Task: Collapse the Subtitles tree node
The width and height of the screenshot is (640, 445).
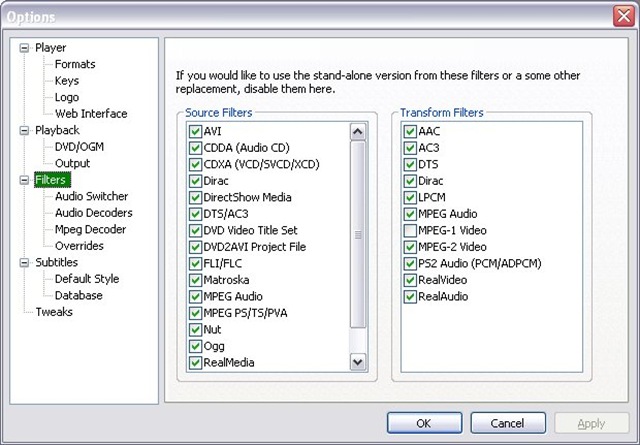Action: pyautogui.click(x=26, y=263)
